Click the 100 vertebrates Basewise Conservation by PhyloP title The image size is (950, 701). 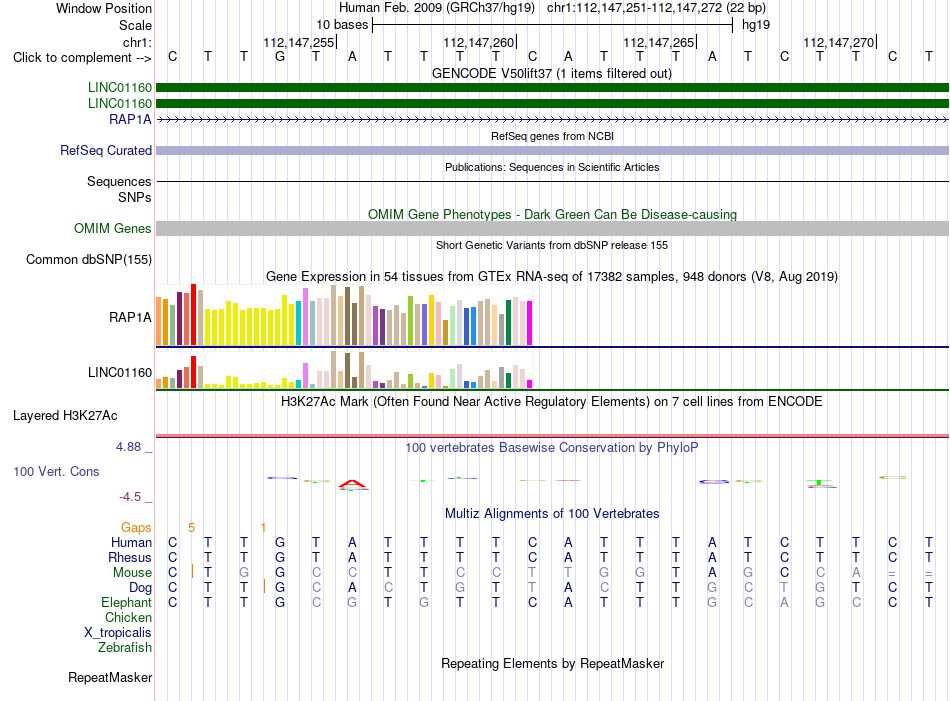coord(552,448)
